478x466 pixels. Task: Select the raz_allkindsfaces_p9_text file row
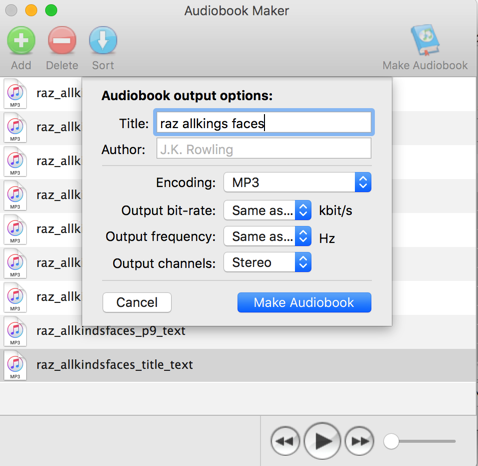click(x=239, y=331)
